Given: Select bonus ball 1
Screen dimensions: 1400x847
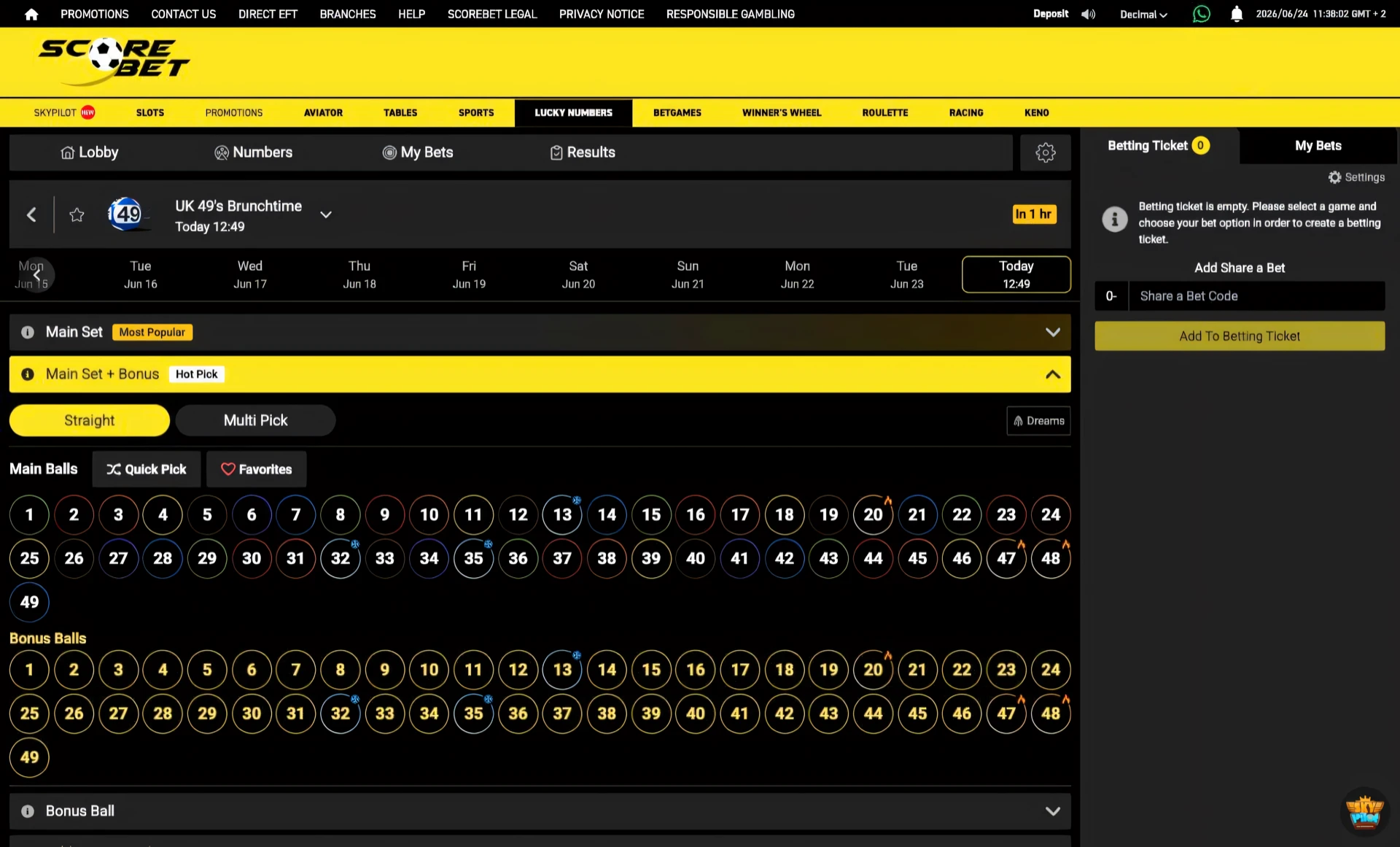Looking at the screenshot, I should (x=29, y=670).
